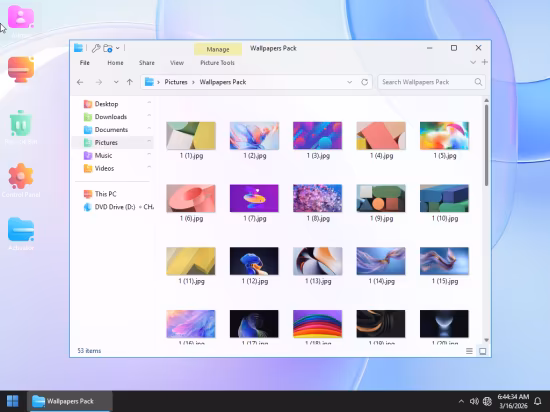The image size is (550, 412).
Task: Click the file name 1 (4).jpg
Action: click(382, 156)
